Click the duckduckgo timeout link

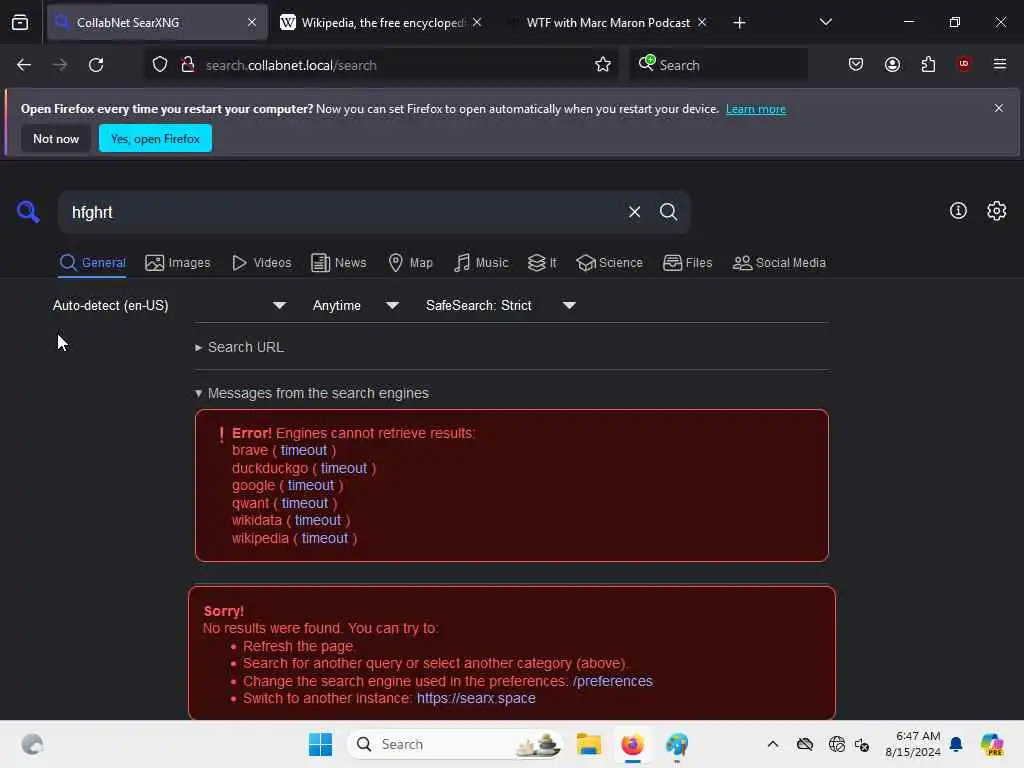(344, 468)
